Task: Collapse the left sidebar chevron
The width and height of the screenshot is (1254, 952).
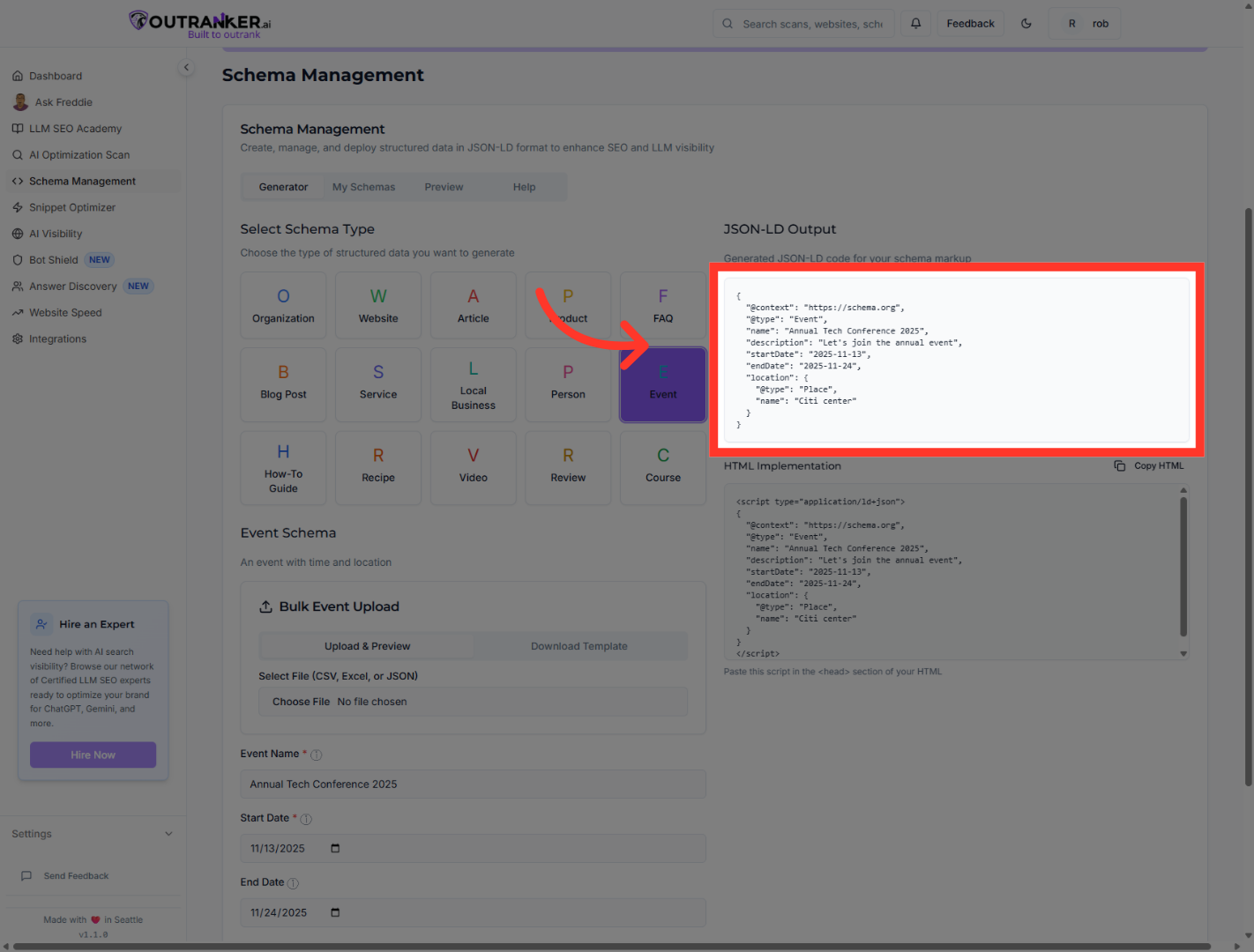Action: point(186,68)
